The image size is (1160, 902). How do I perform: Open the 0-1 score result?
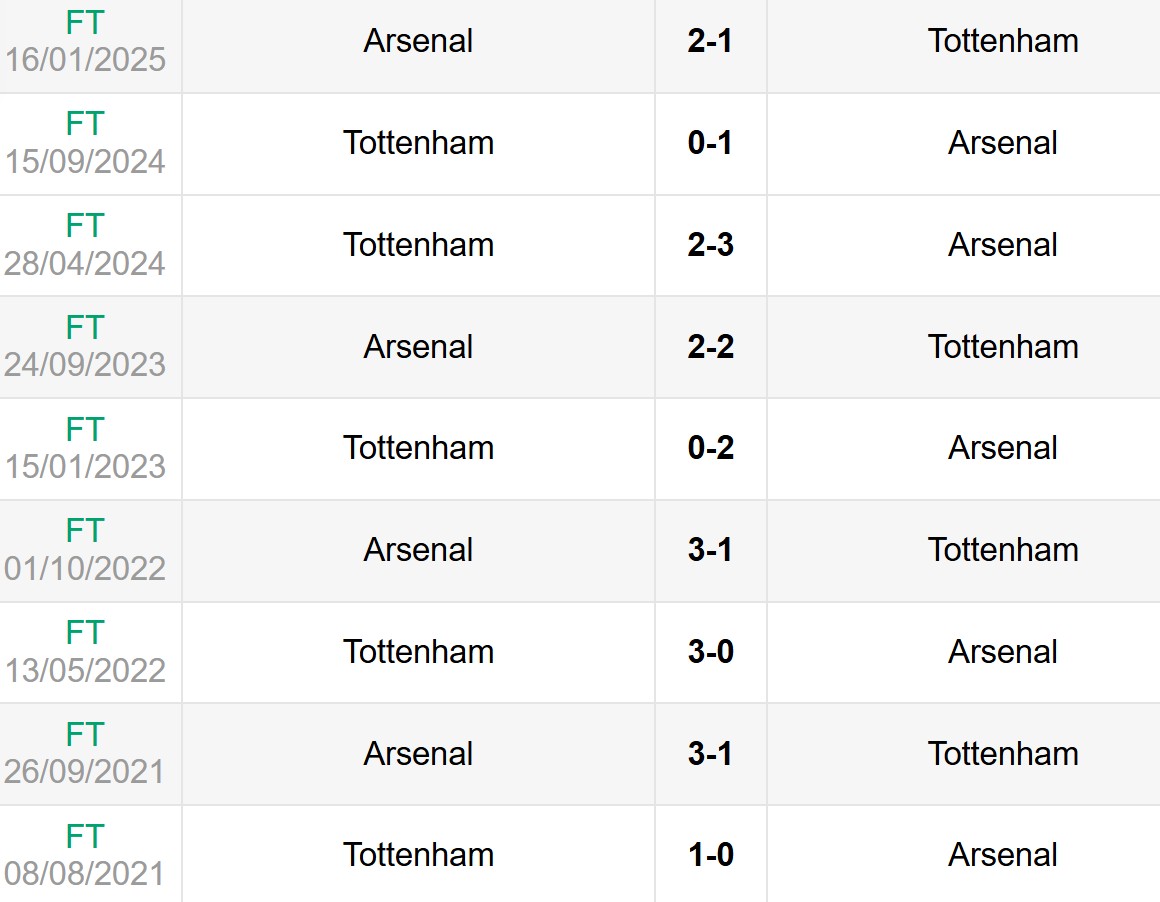[x=710, y=143]
